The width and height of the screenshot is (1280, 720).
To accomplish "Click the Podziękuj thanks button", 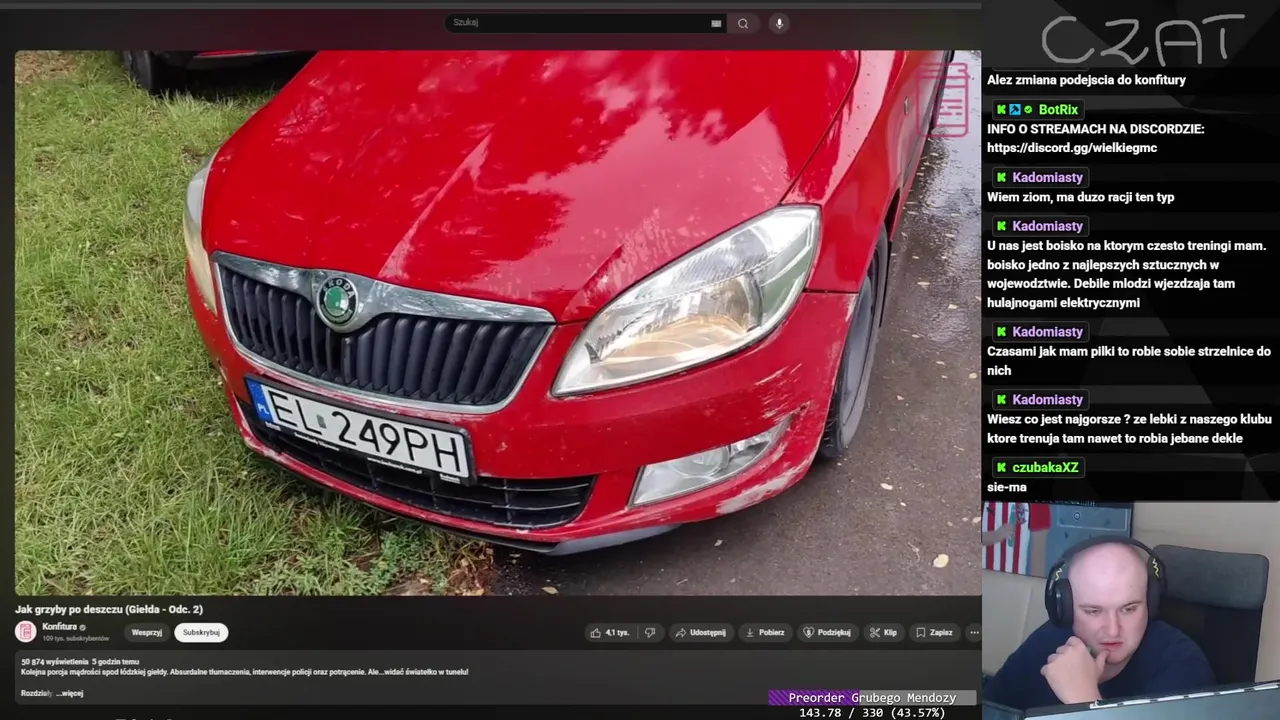I will 827,632.
